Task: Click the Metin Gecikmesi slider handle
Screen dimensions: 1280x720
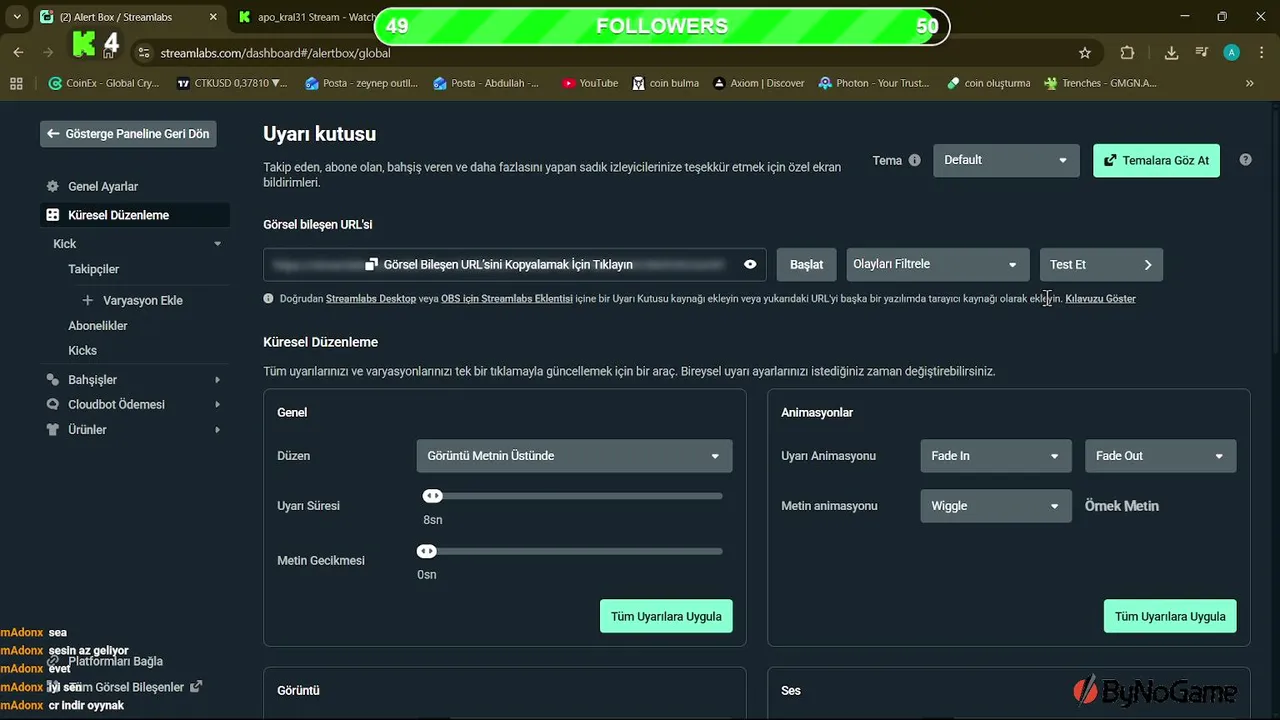Action: [x=427, y=551]
